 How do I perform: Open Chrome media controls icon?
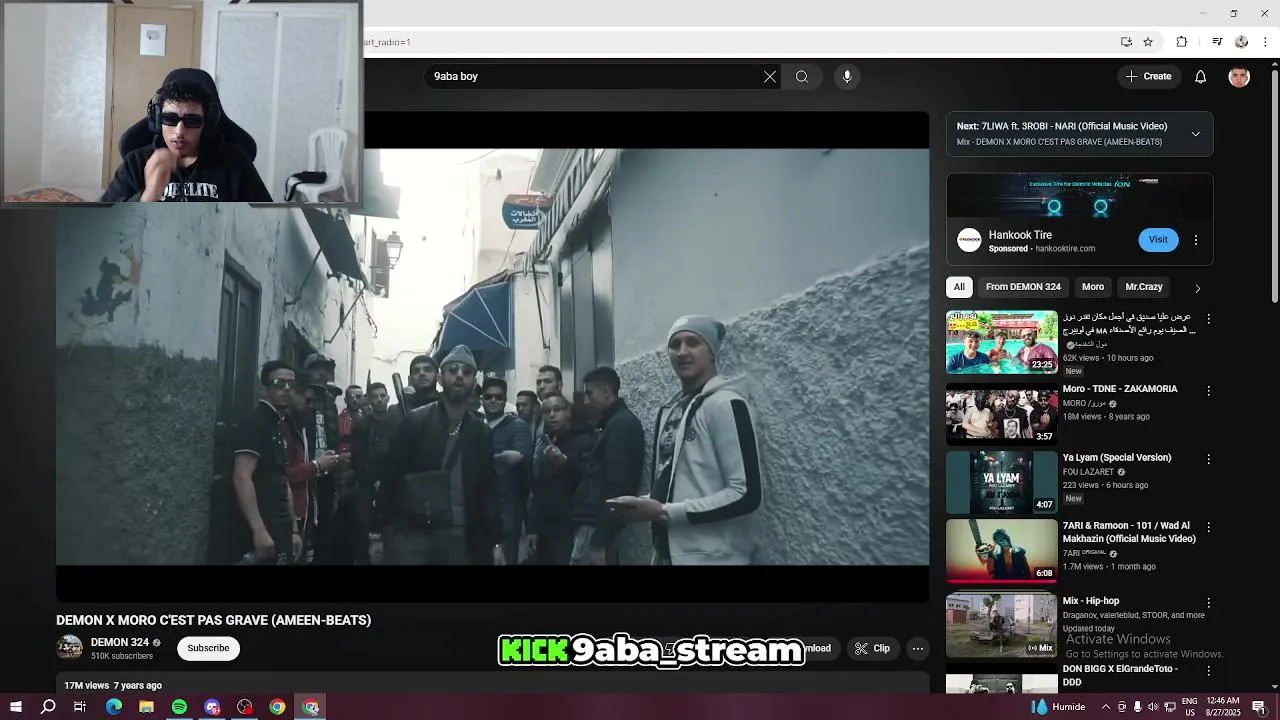(1217, 42)
